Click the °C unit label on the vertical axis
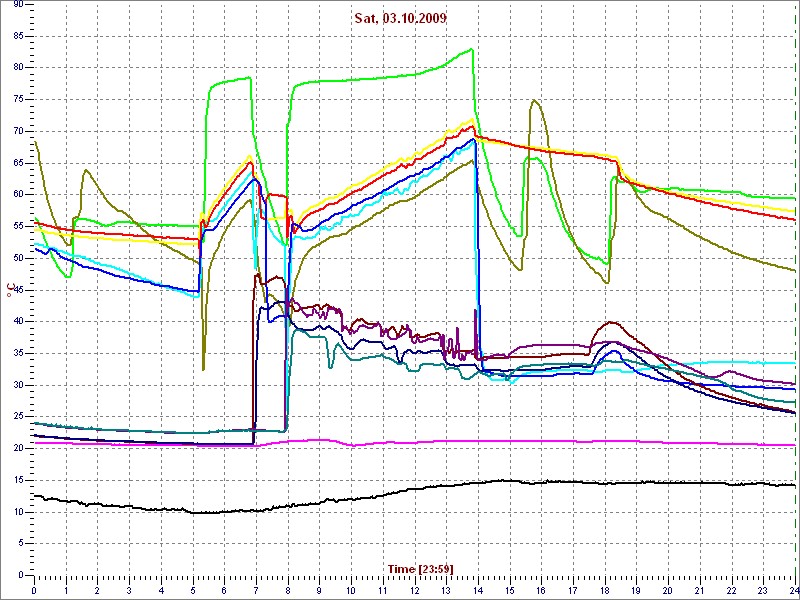Viewport: 800px width, 600px height. coord(11,290)
